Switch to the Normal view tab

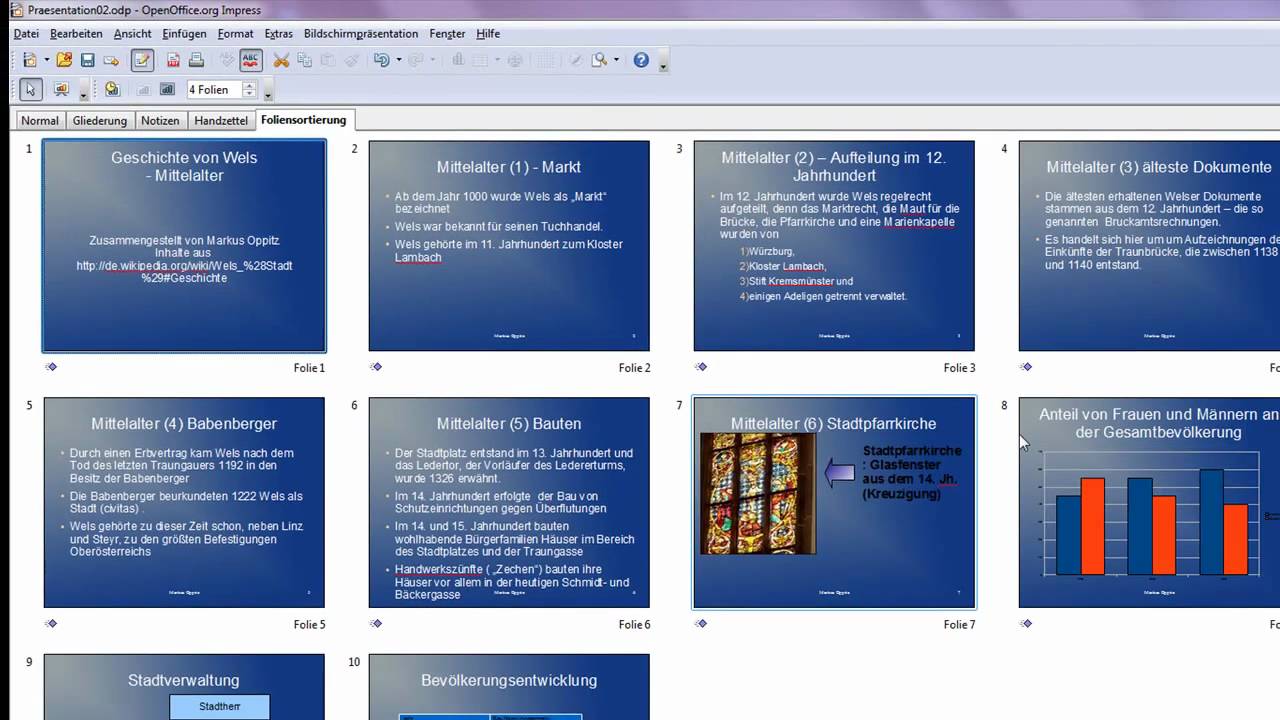[40, 120]
